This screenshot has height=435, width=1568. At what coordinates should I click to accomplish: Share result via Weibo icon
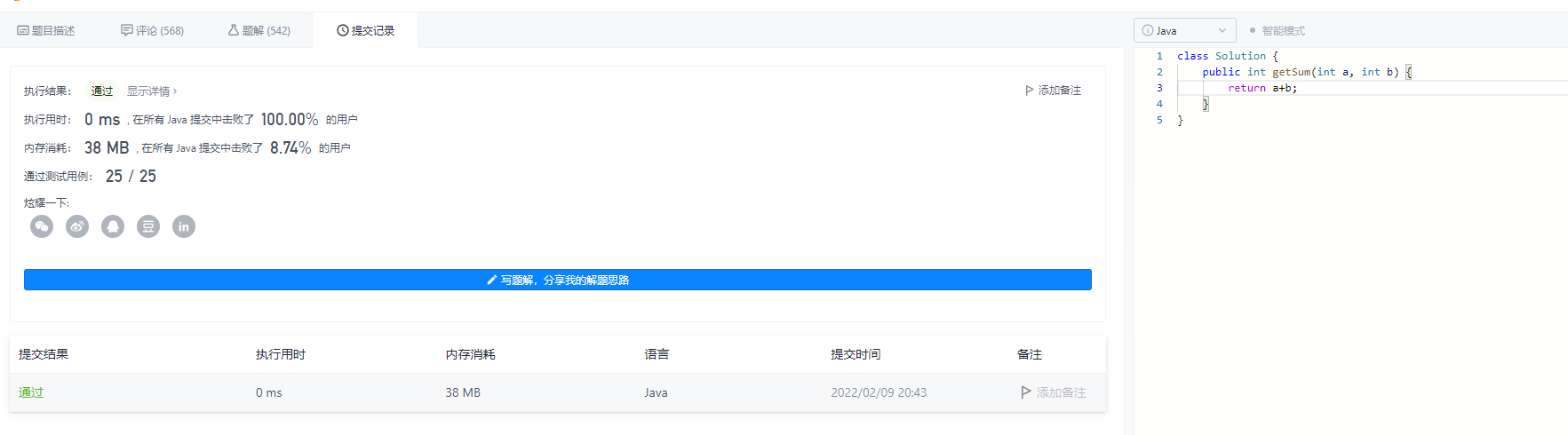coord(77,226)
